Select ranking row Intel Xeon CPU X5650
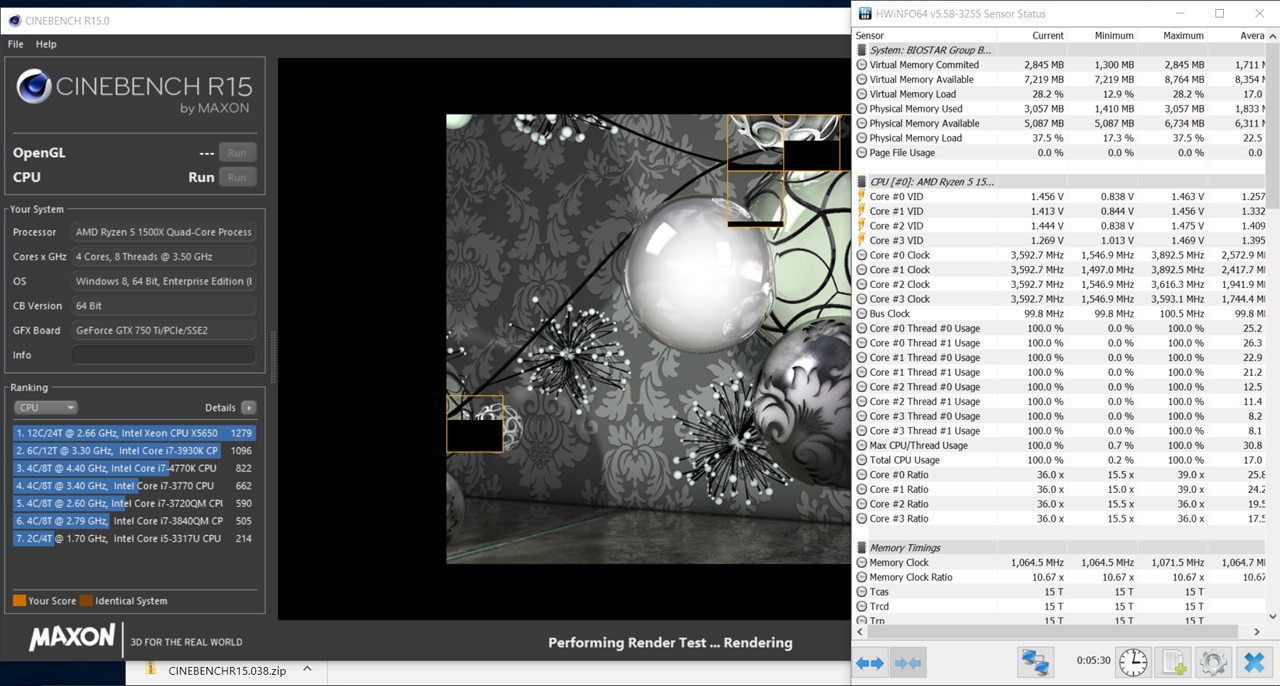The image size is (1280, 686). pos(134,433)
